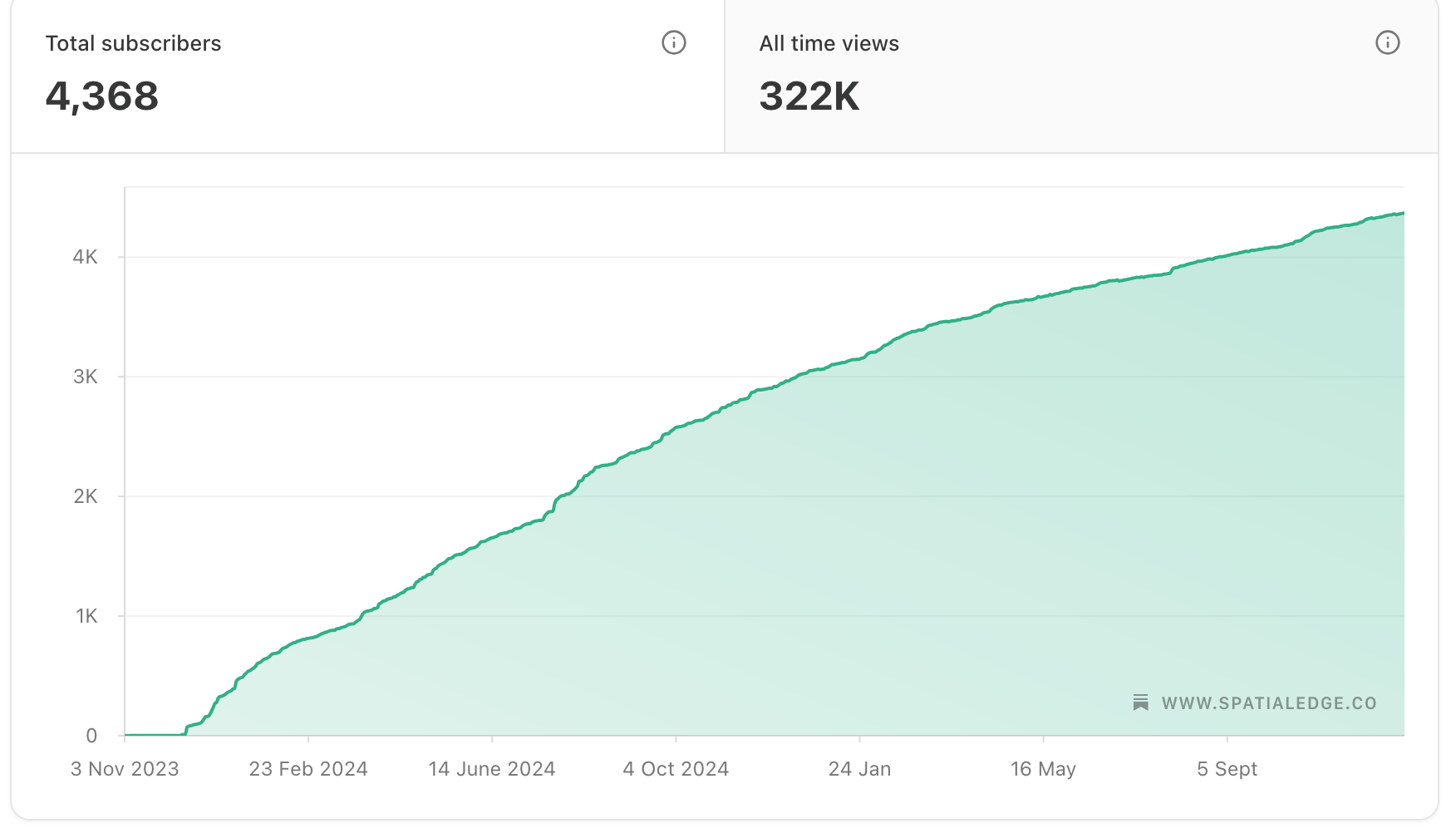Click the 5 Sept axis label

pos(1227,769)
